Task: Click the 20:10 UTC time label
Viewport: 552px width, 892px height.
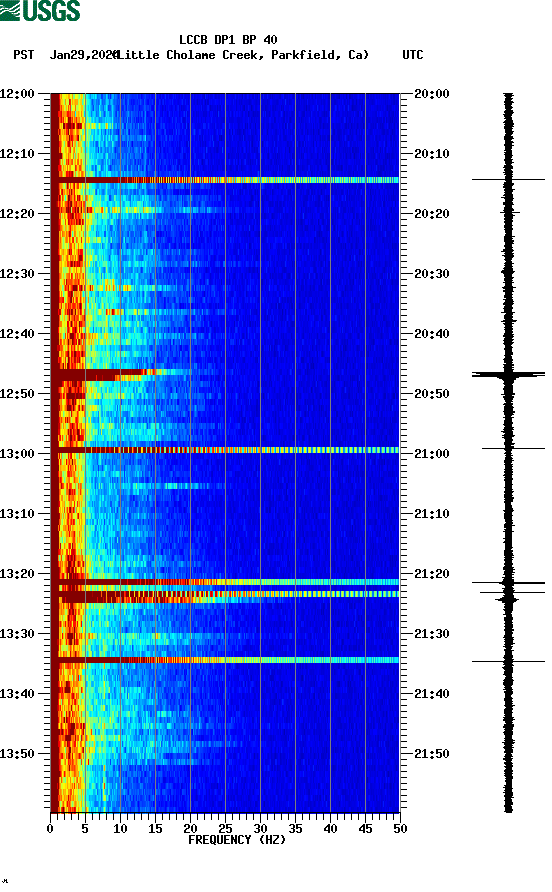Action: tap(432, 154)
